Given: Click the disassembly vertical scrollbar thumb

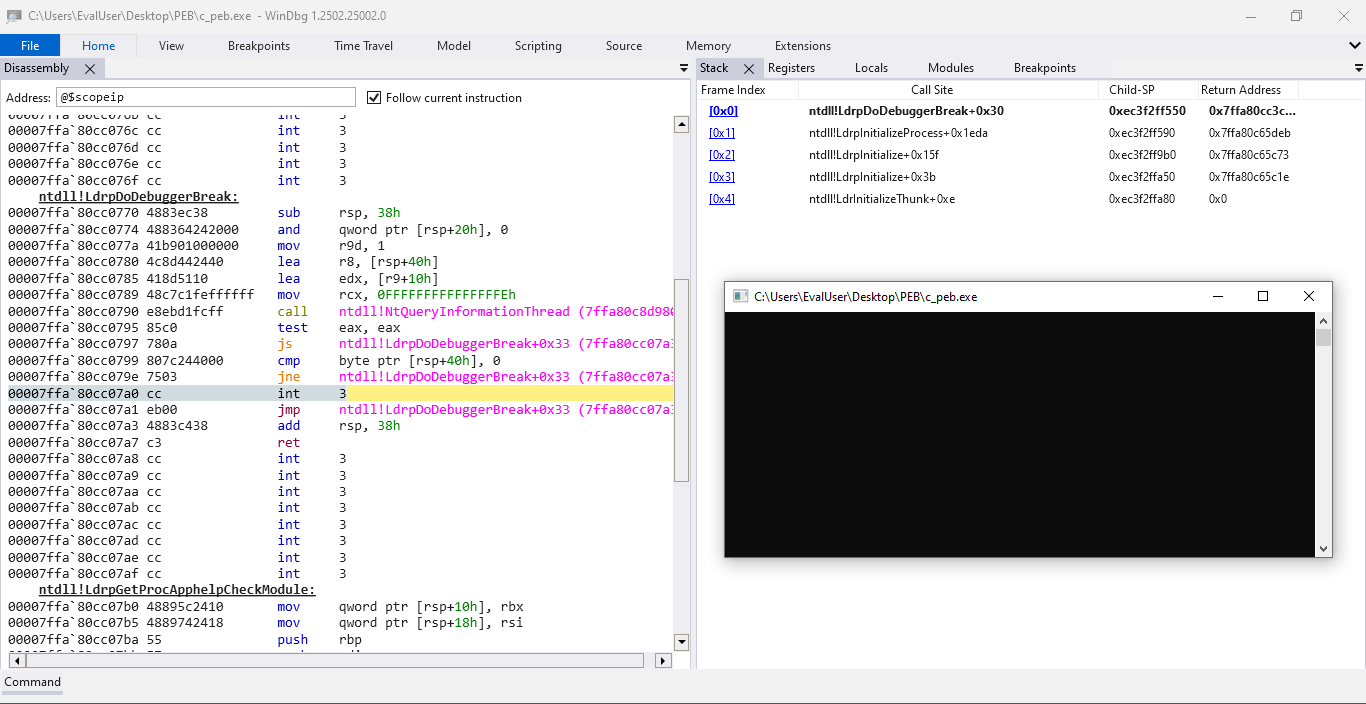Looking at the screenshot, I should coord(682,379).
